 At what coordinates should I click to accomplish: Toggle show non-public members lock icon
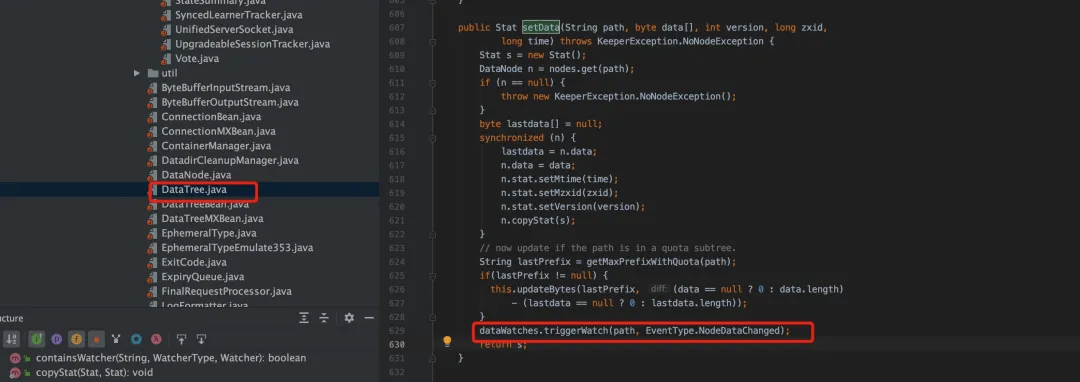pyautogui.click(x=96, y=339)
